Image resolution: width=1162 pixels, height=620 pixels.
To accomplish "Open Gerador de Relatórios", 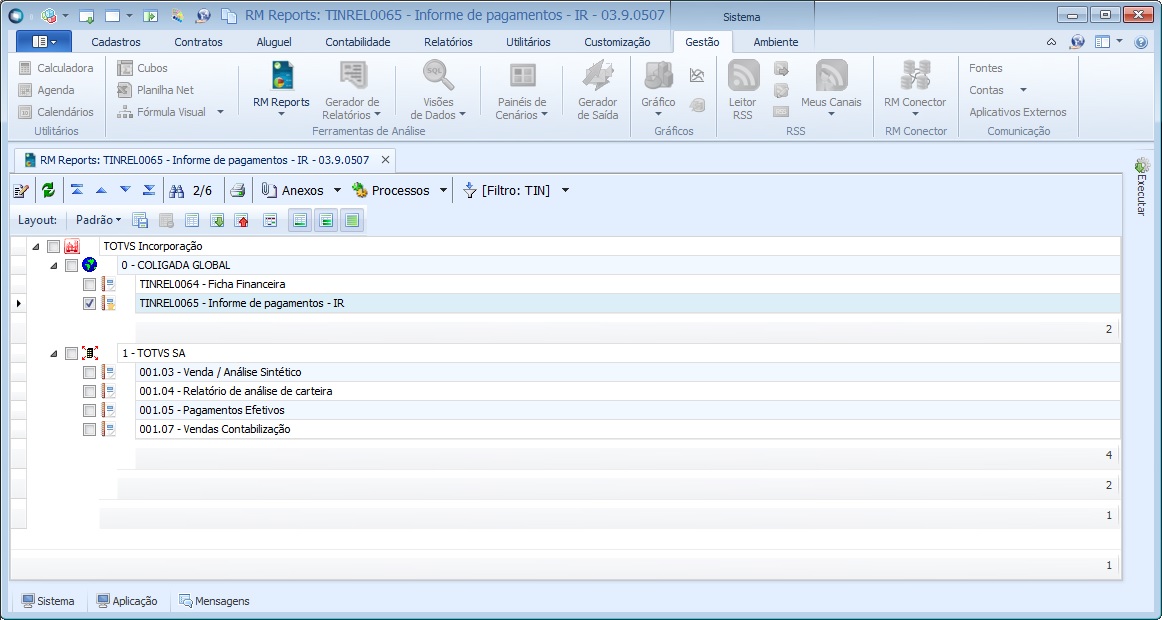I will (x=352, y=89).
